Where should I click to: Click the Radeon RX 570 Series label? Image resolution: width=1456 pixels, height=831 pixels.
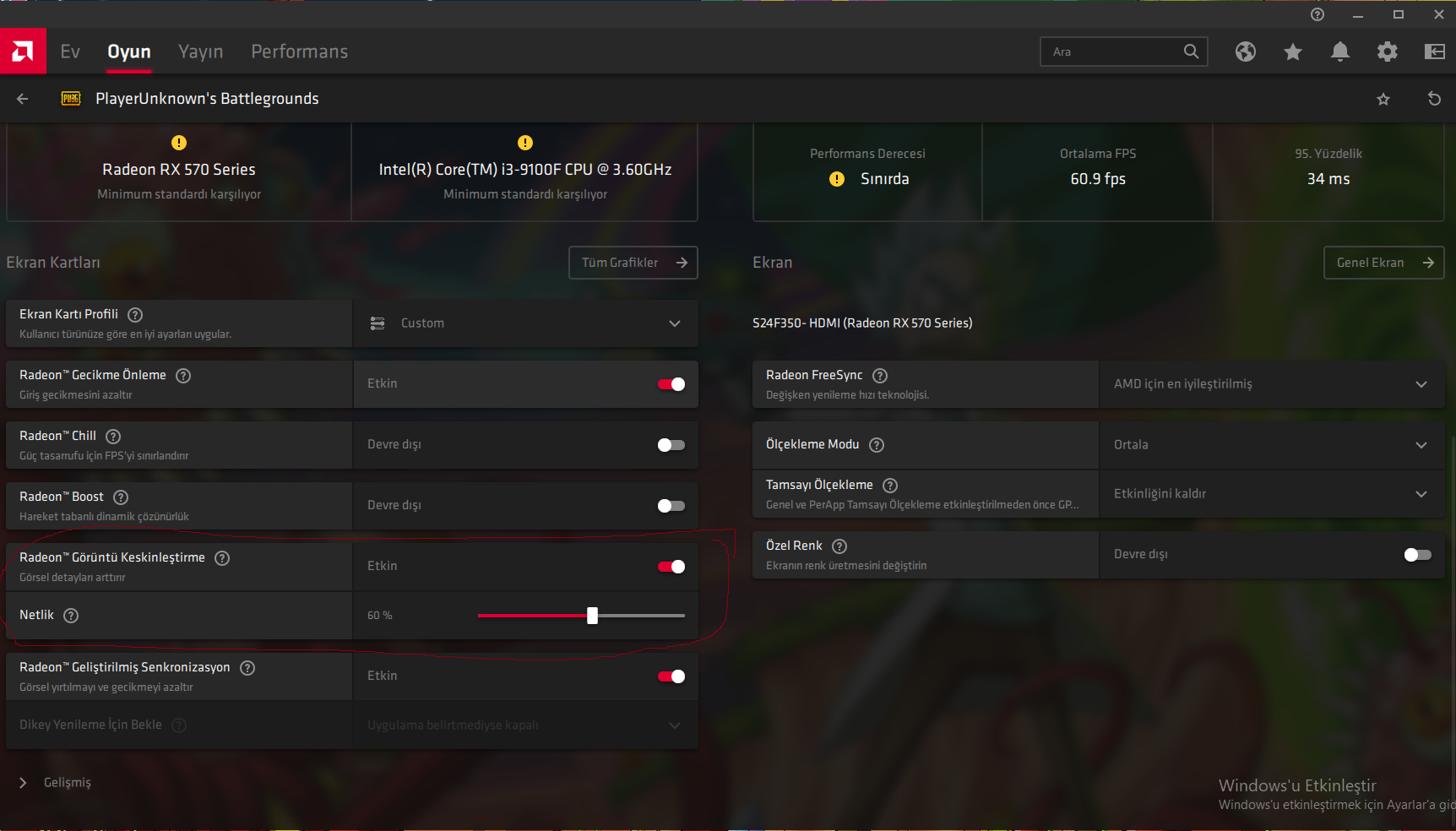[x=179, y=170]
